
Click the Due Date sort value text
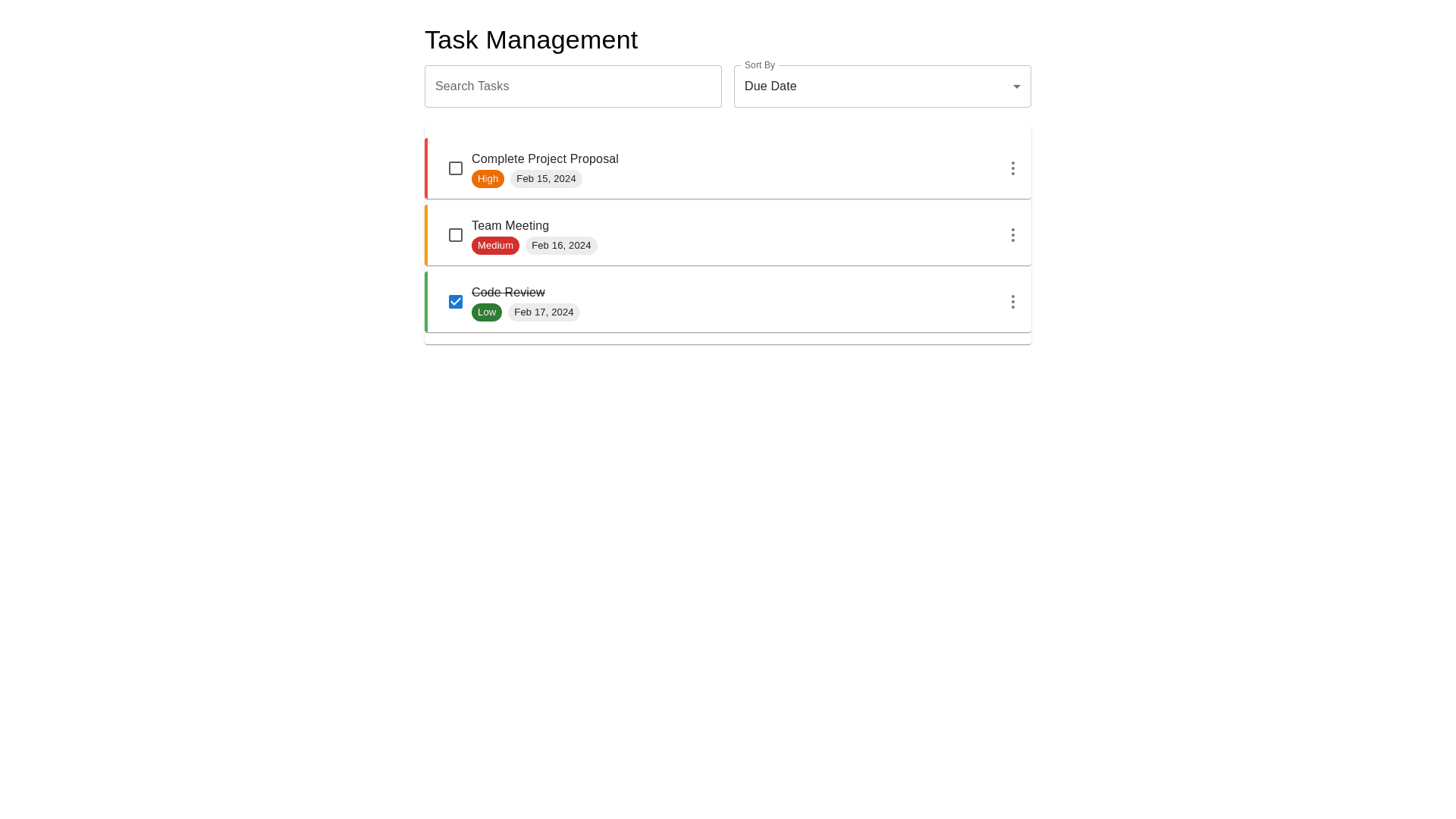(x=770, y=86)
